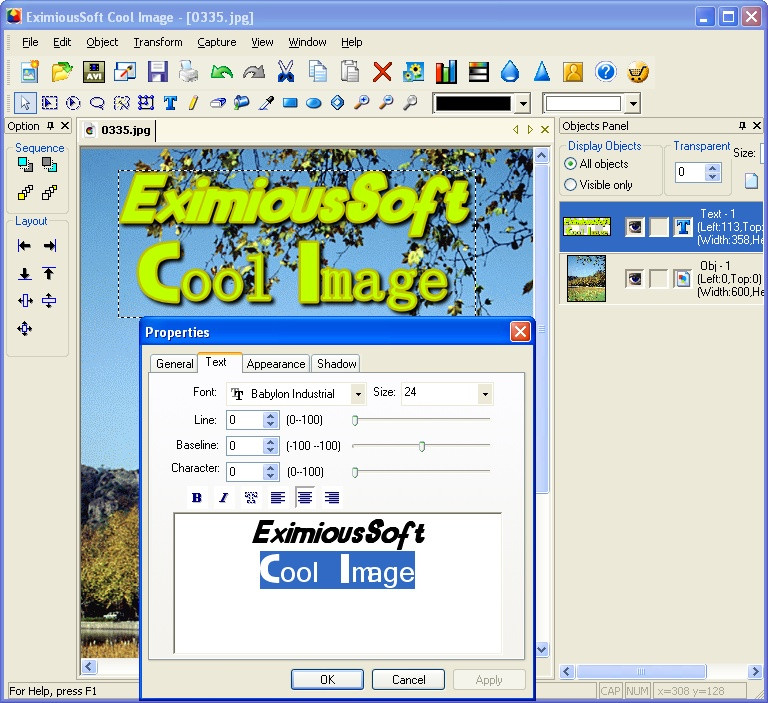Select the arrow pointer tool

click(x=24, y=103)
